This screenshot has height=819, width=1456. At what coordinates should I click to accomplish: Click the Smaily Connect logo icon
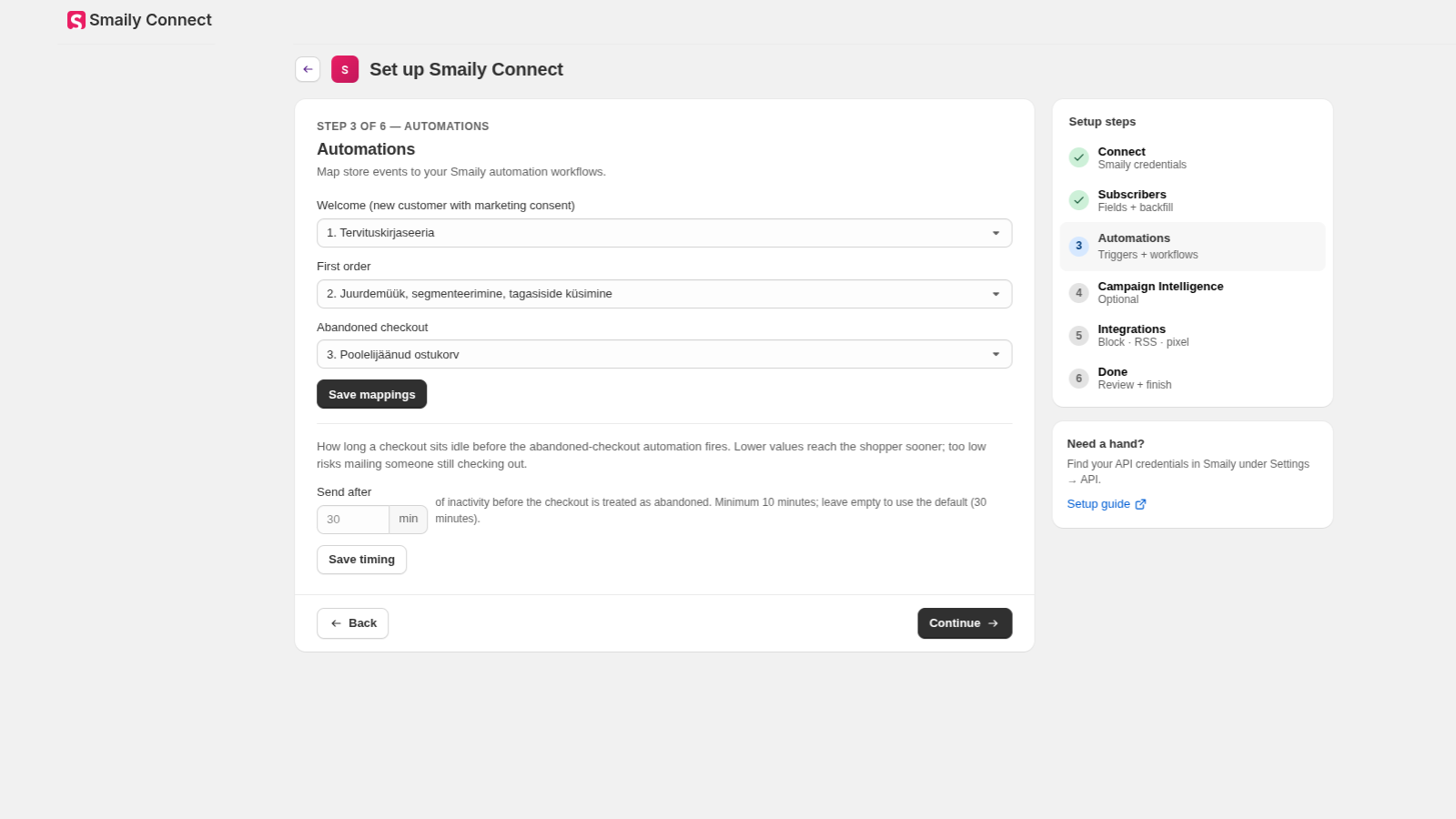click(x=76, y=20)
